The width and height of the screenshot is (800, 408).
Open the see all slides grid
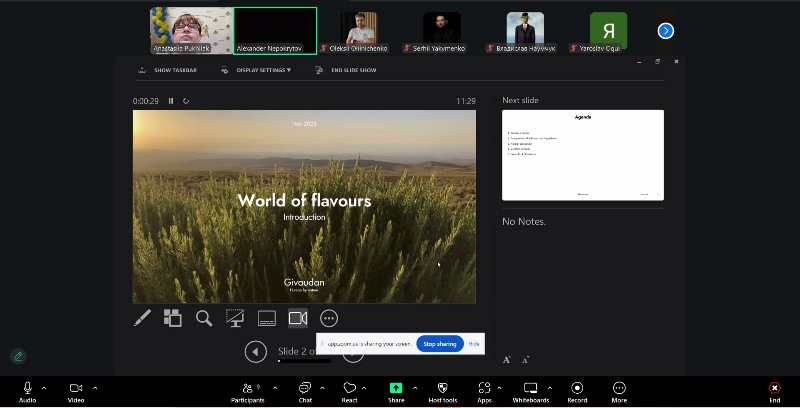tap(172, 318)
